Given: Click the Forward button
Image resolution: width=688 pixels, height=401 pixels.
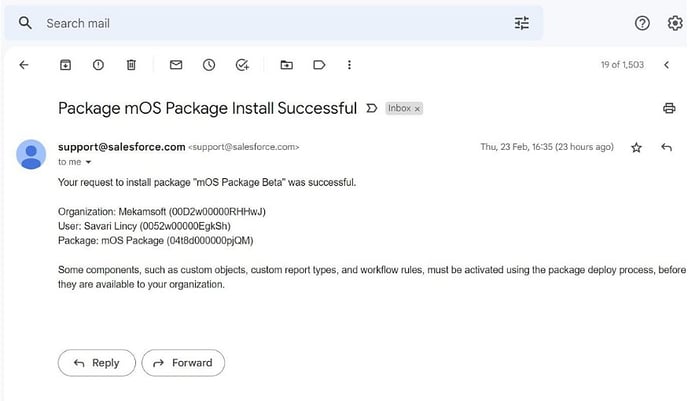Looking at the screenshot, I should click(x=183, y=363).
